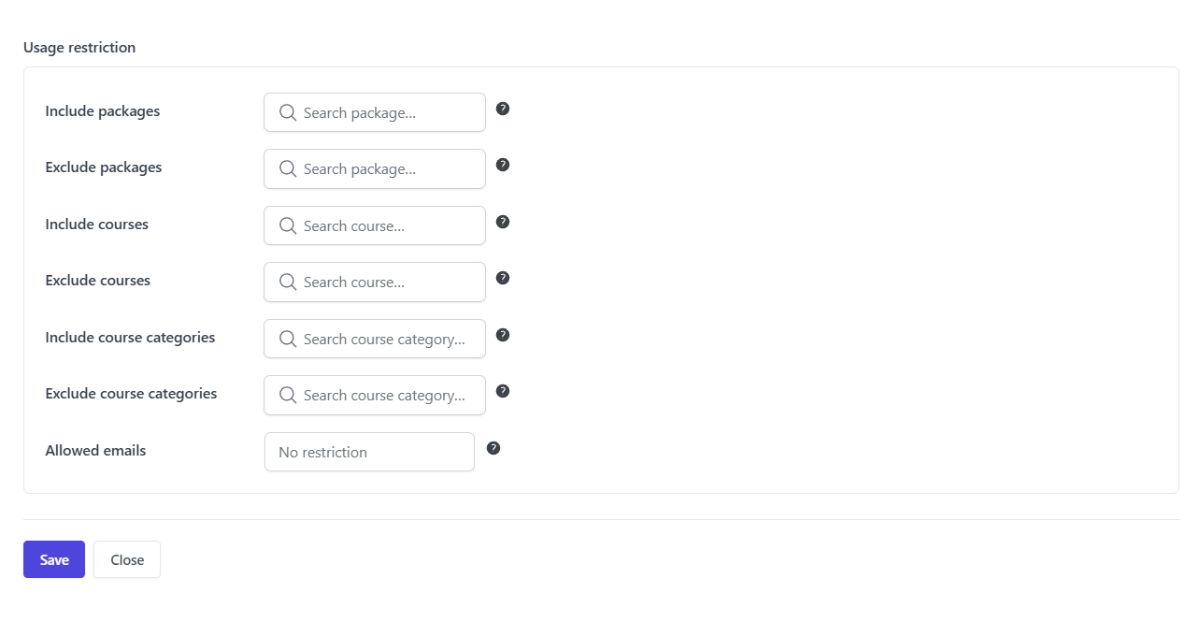This screenshot has width=1200, height=630.
Task: Click the Exclude course categories help icon
Action: point(502,392)
